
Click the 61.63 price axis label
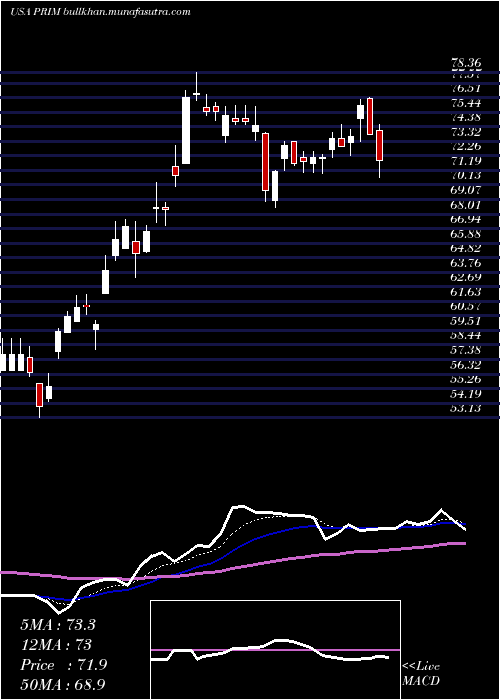click(x=466, y=292)
